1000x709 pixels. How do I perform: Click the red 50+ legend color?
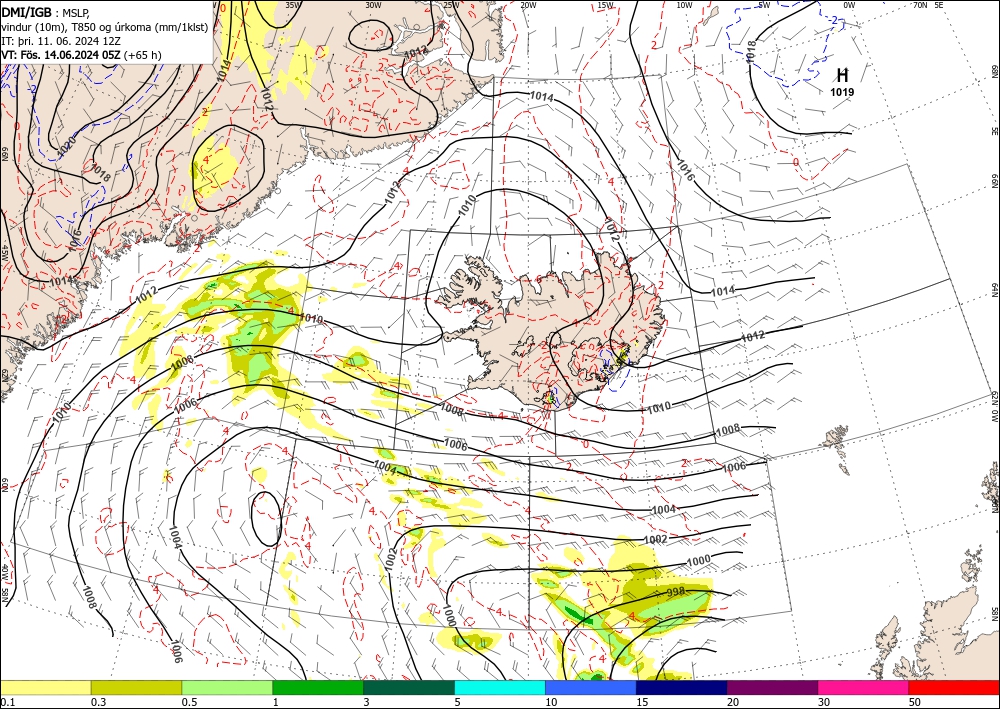pos(954,687)
